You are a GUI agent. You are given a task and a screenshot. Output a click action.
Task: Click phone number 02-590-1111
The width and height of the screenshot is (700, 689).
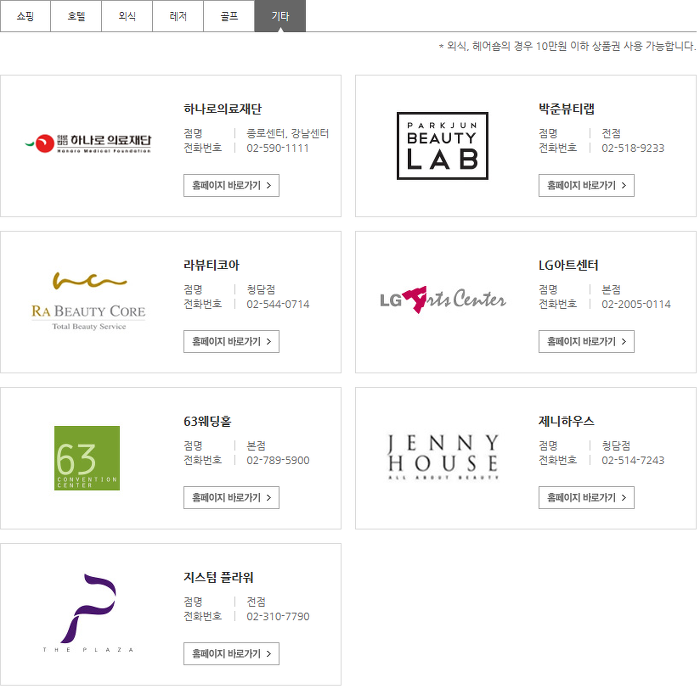[x=278, y=148]
